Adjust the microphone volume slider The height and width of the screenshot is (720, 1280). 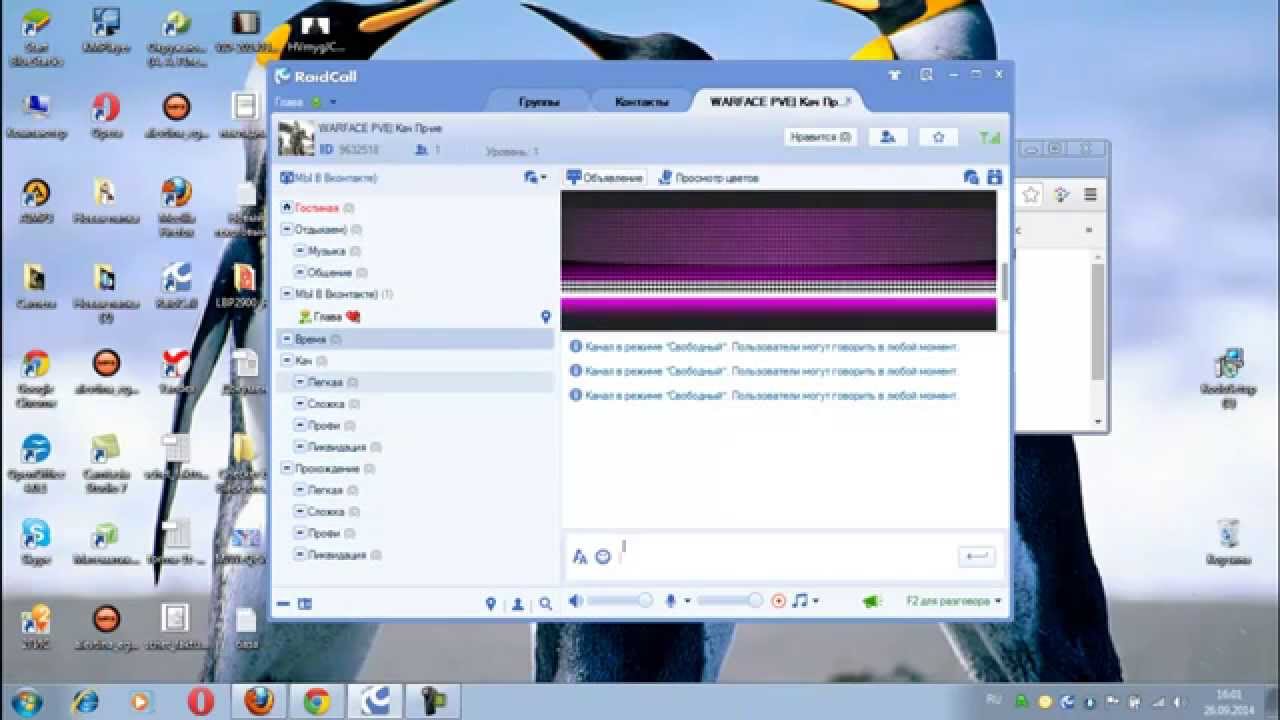coord(730,601)
